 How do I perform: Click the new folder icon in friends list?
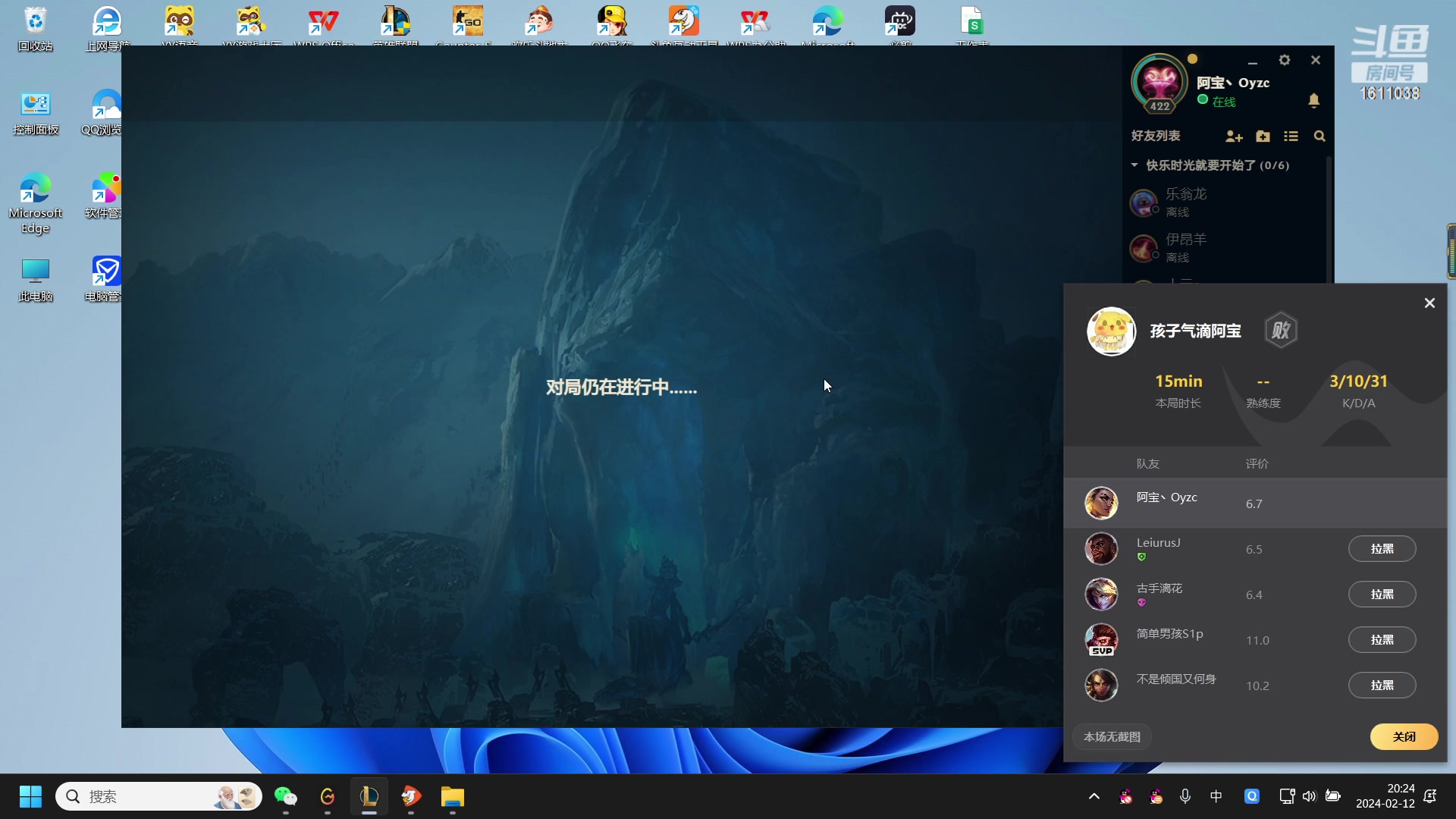1263,136
